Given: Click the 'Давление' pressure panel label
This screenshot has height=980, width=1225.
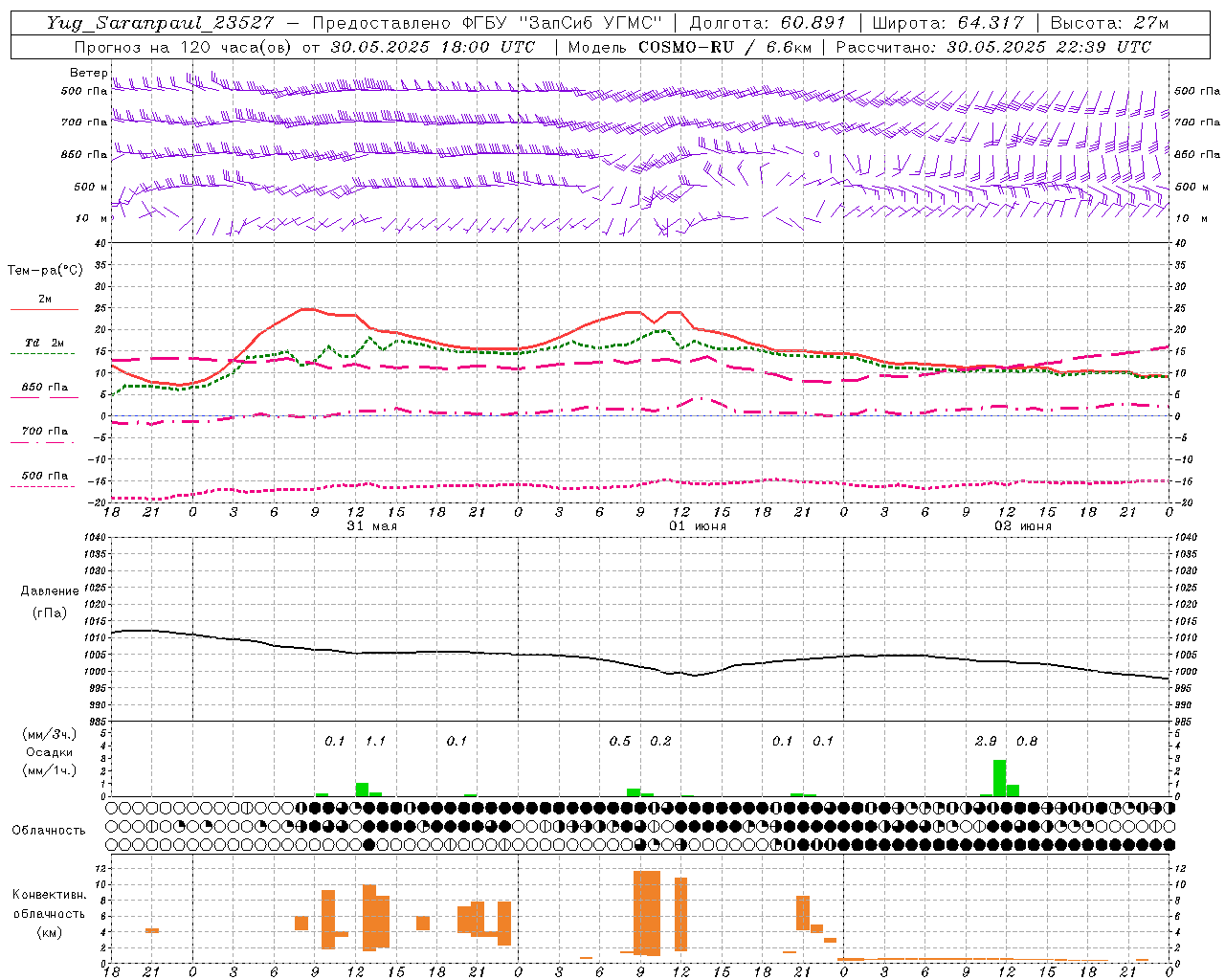Looking at the screenshot, I should (48, 591).
